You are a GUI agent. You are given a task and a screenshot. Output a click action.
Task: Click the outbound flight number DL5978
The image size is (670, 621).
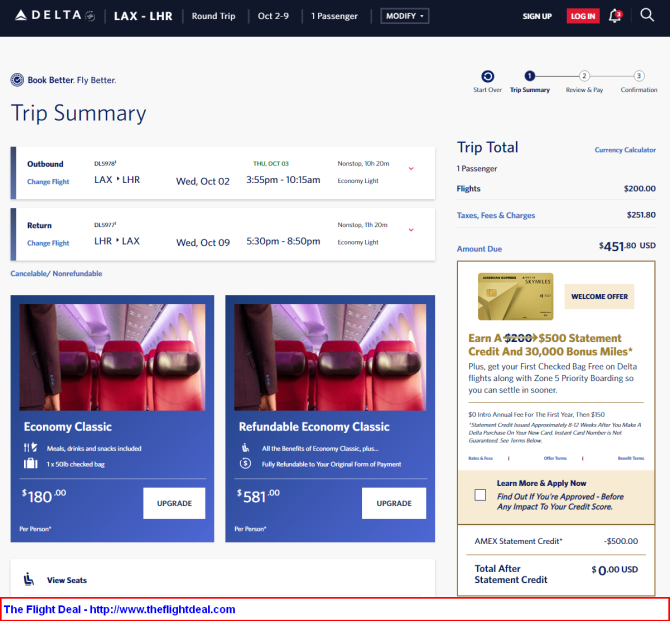(x=105, y=163)
